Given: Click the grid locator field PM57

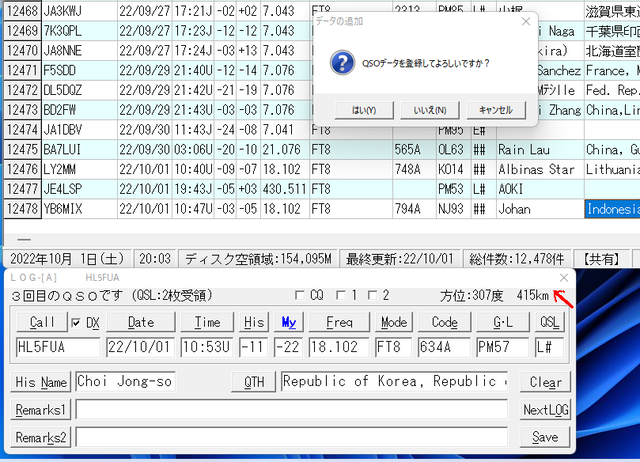Looking at the screenshot, I should pos(502,347).
